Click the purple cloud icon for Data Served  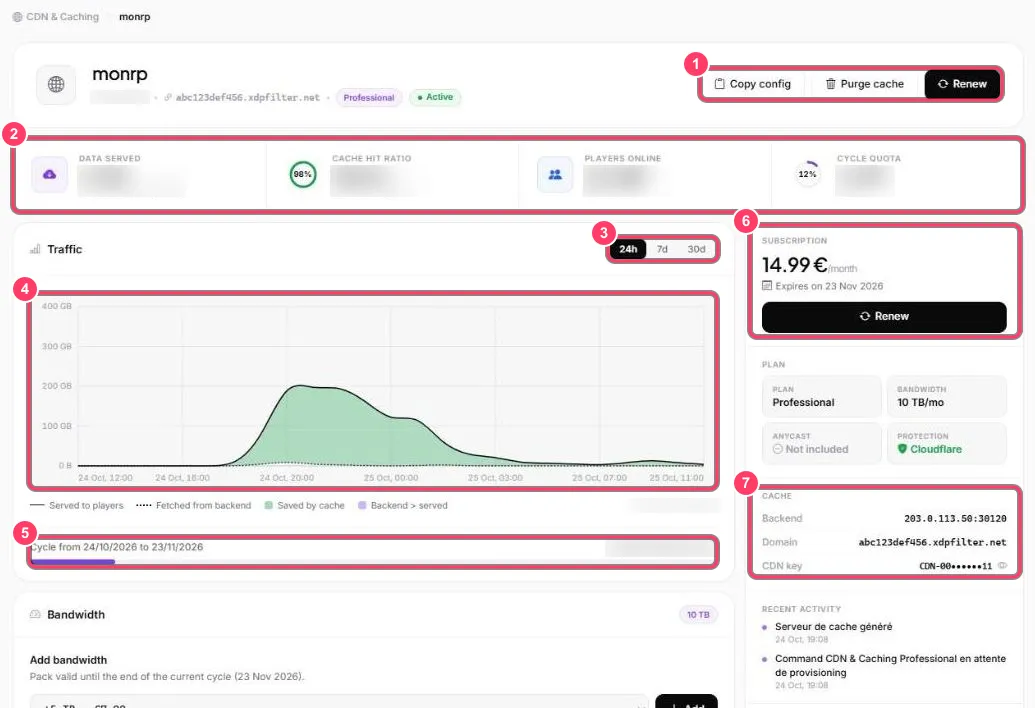click(50, 174)
